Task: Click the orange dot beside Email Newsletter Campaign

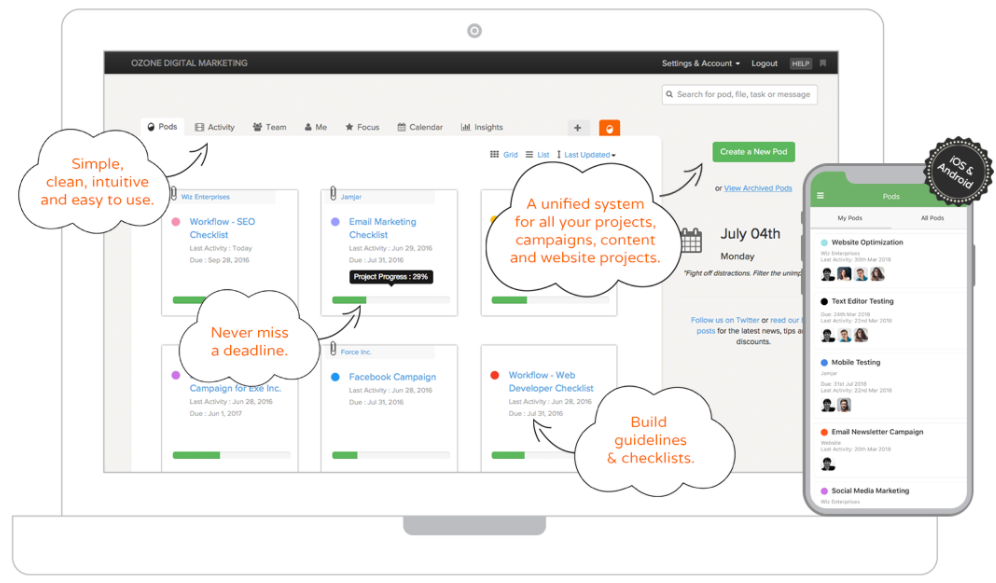Action: (x=824, y=432)
